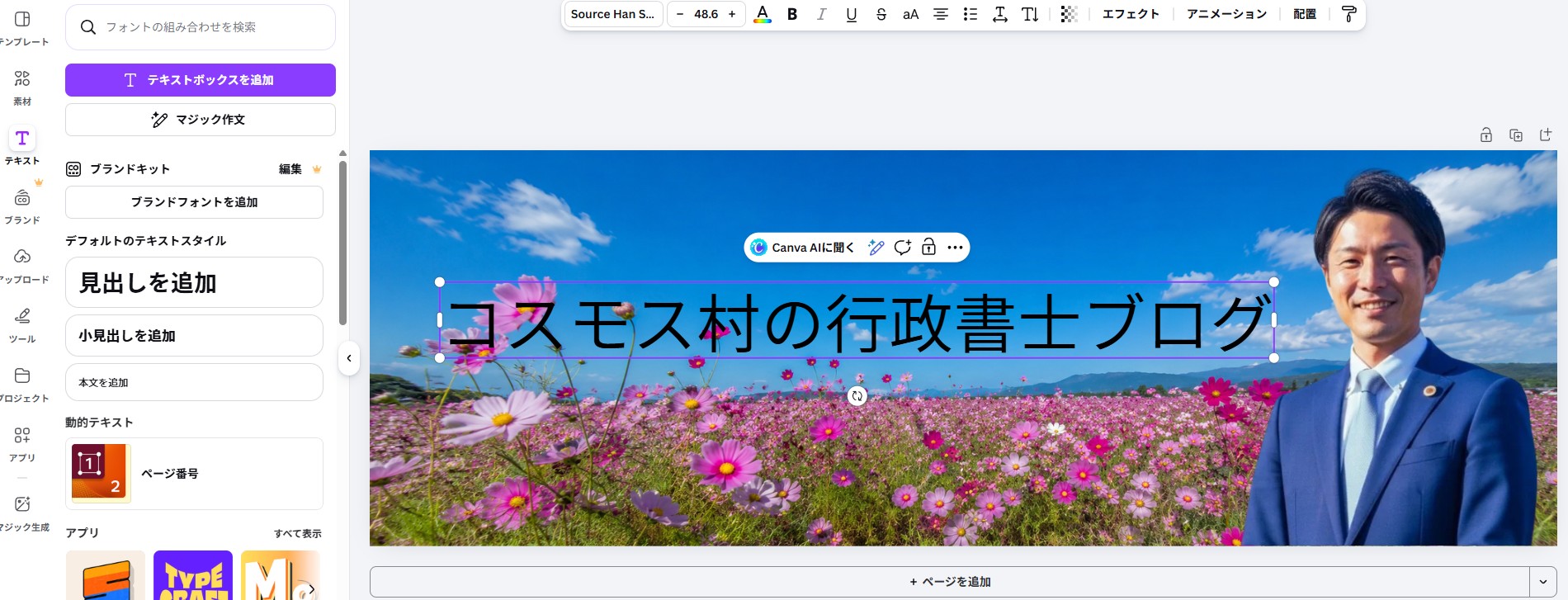Screen dimensions: 1568x600
Task: Switch to vertical text direction
Action: click(x=1030, y=14)
